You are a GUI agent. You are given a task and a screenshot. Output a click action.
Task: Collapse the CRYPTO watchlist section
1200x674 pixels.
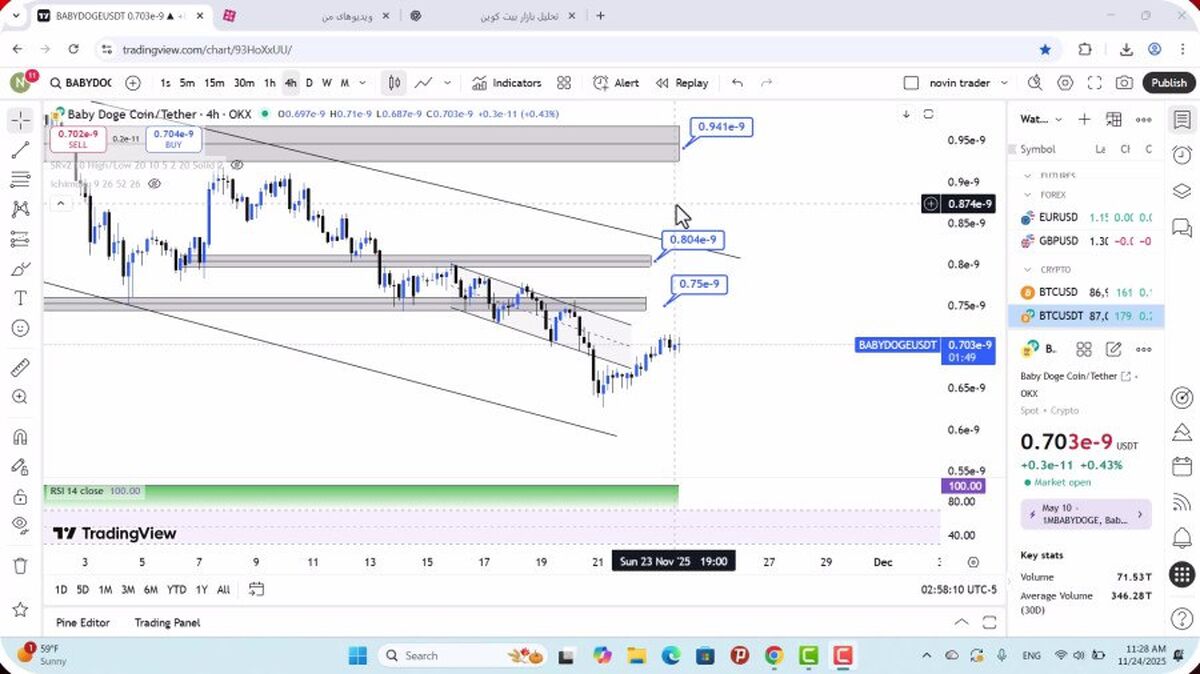pos(1029,270)
